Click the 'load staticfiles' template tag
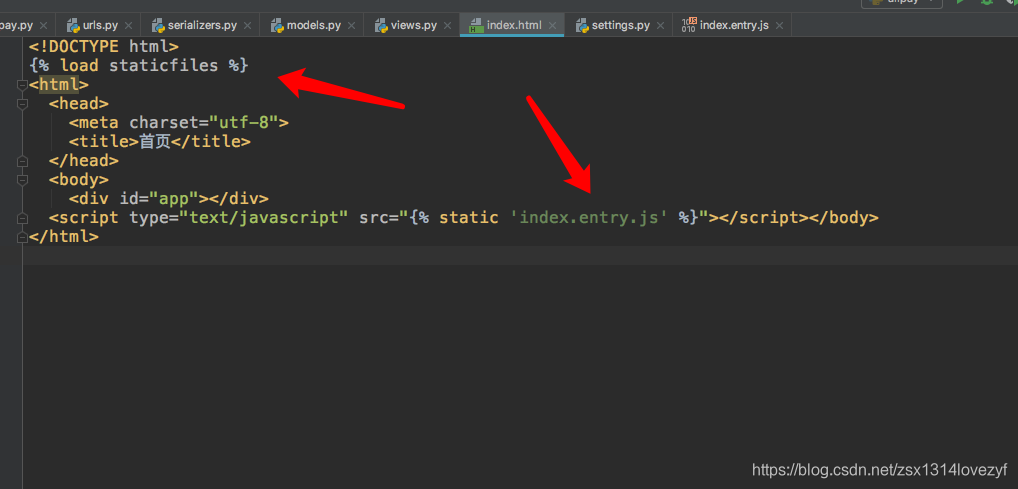The height and width of the screenshot is (489, 1018). [x=138, y=66]
